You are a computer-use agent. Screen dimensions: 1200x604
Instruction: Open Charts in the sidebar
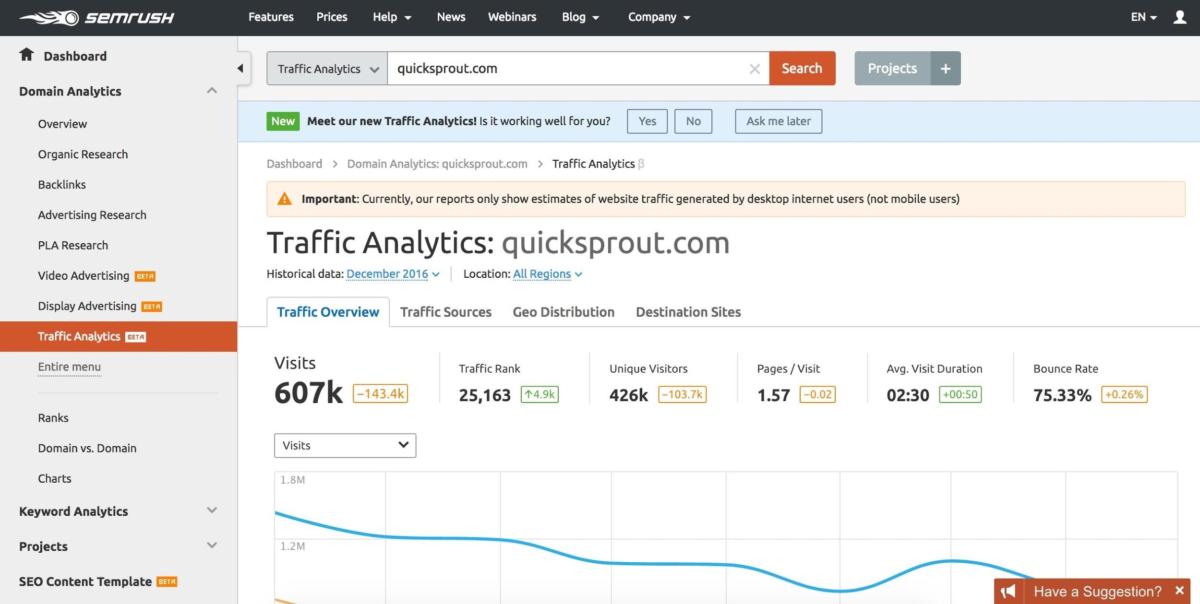coord(55,478)
